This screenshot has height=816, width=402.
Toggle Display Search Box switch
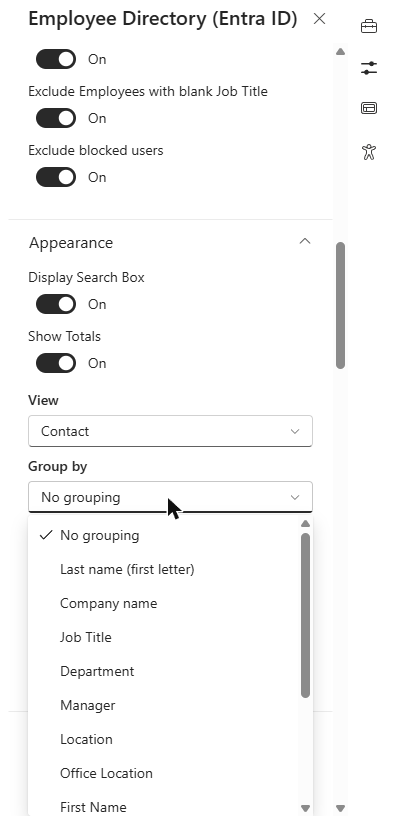[x=56, y=304]
